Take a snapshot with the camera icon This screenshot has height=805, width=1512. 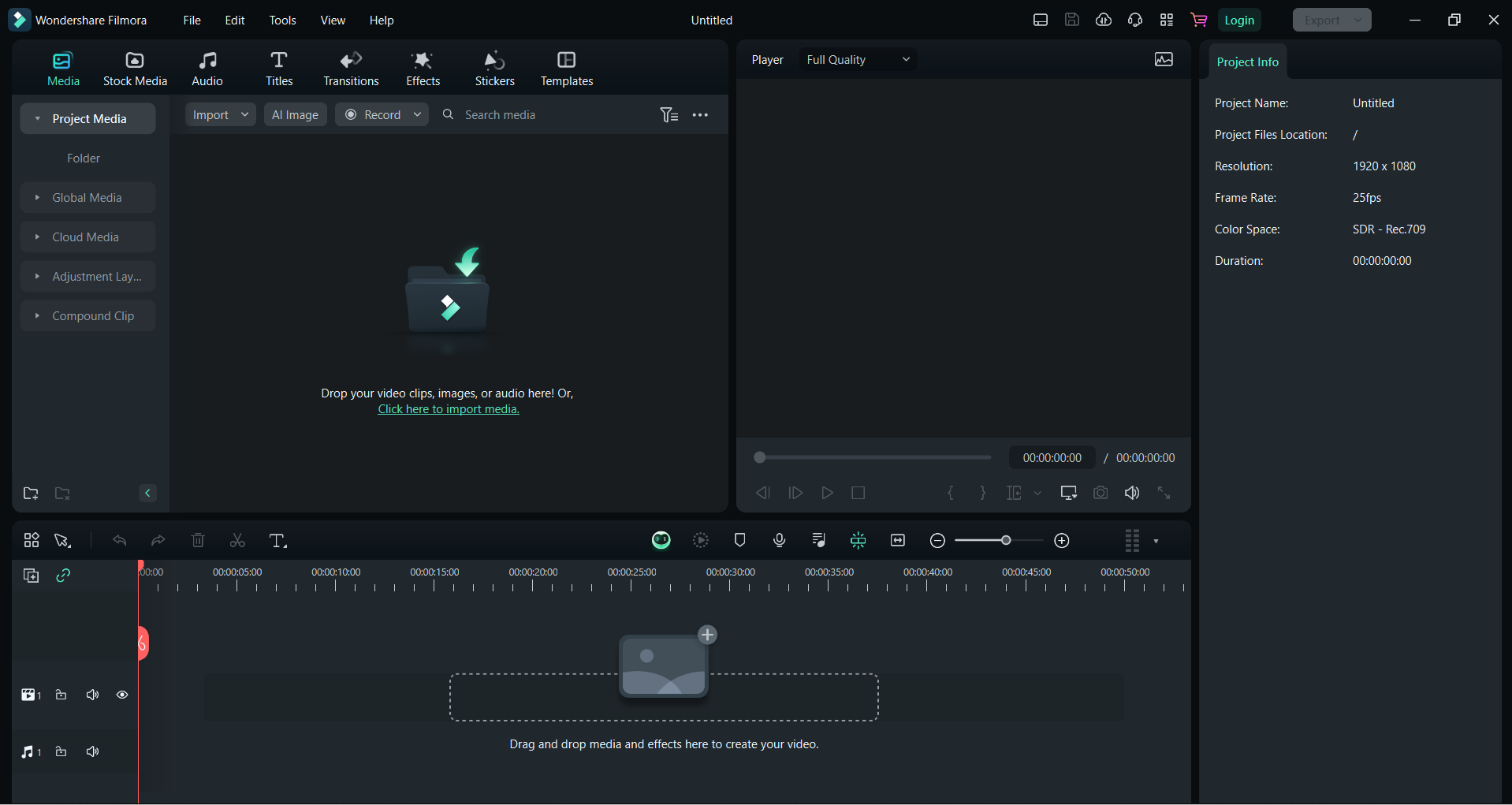click(1100, 493)
